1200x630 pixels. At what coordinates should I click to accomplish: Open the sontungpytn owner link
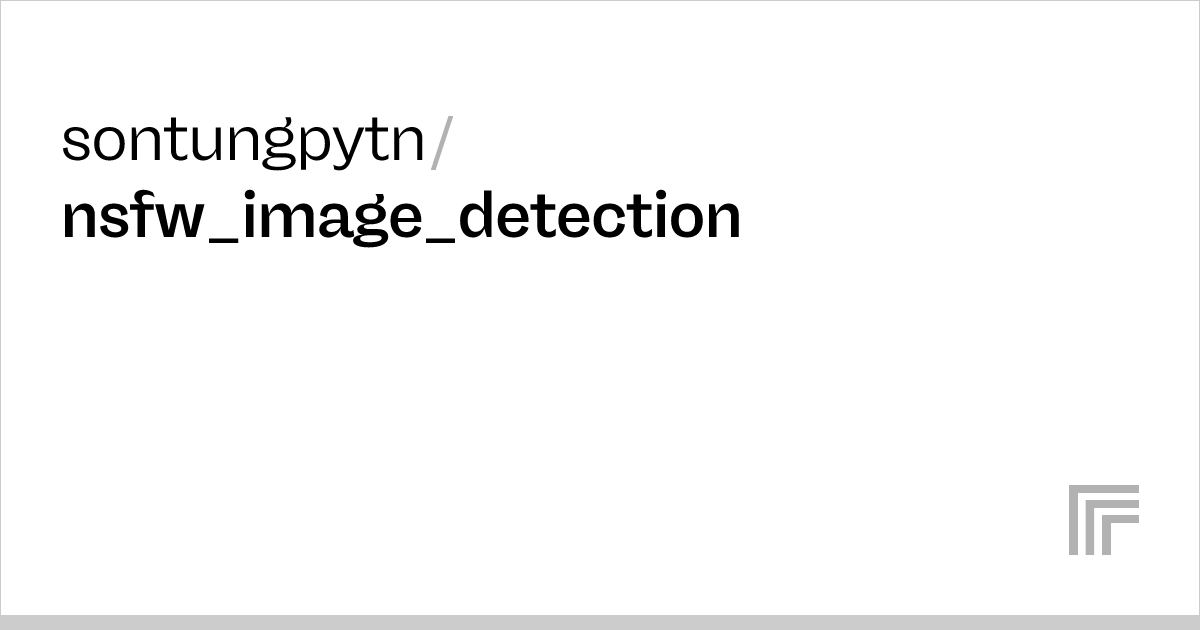click(244, 142)
